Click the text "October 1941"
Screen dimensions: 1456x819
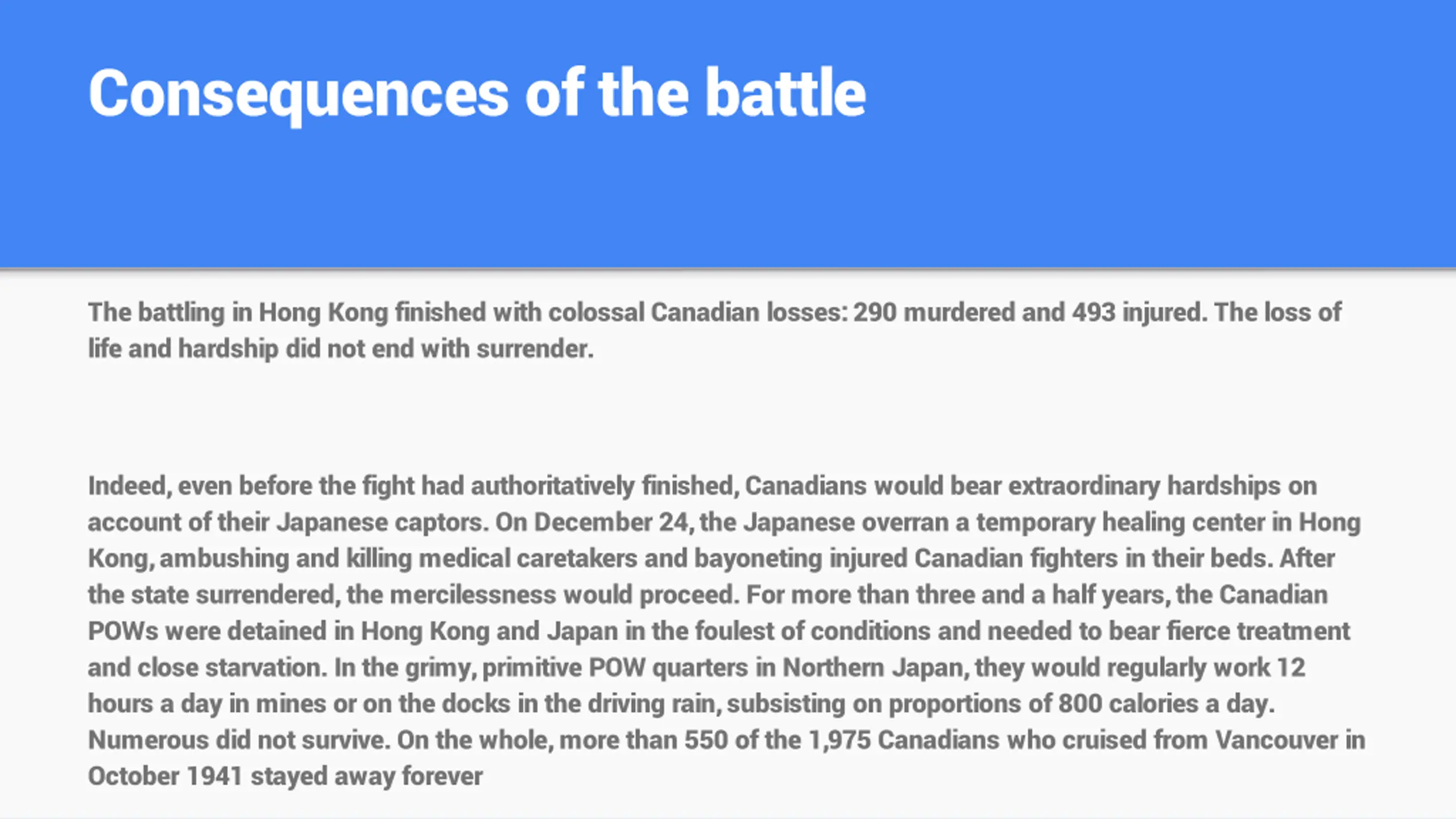pyautogui.click(x=166, y=777)
